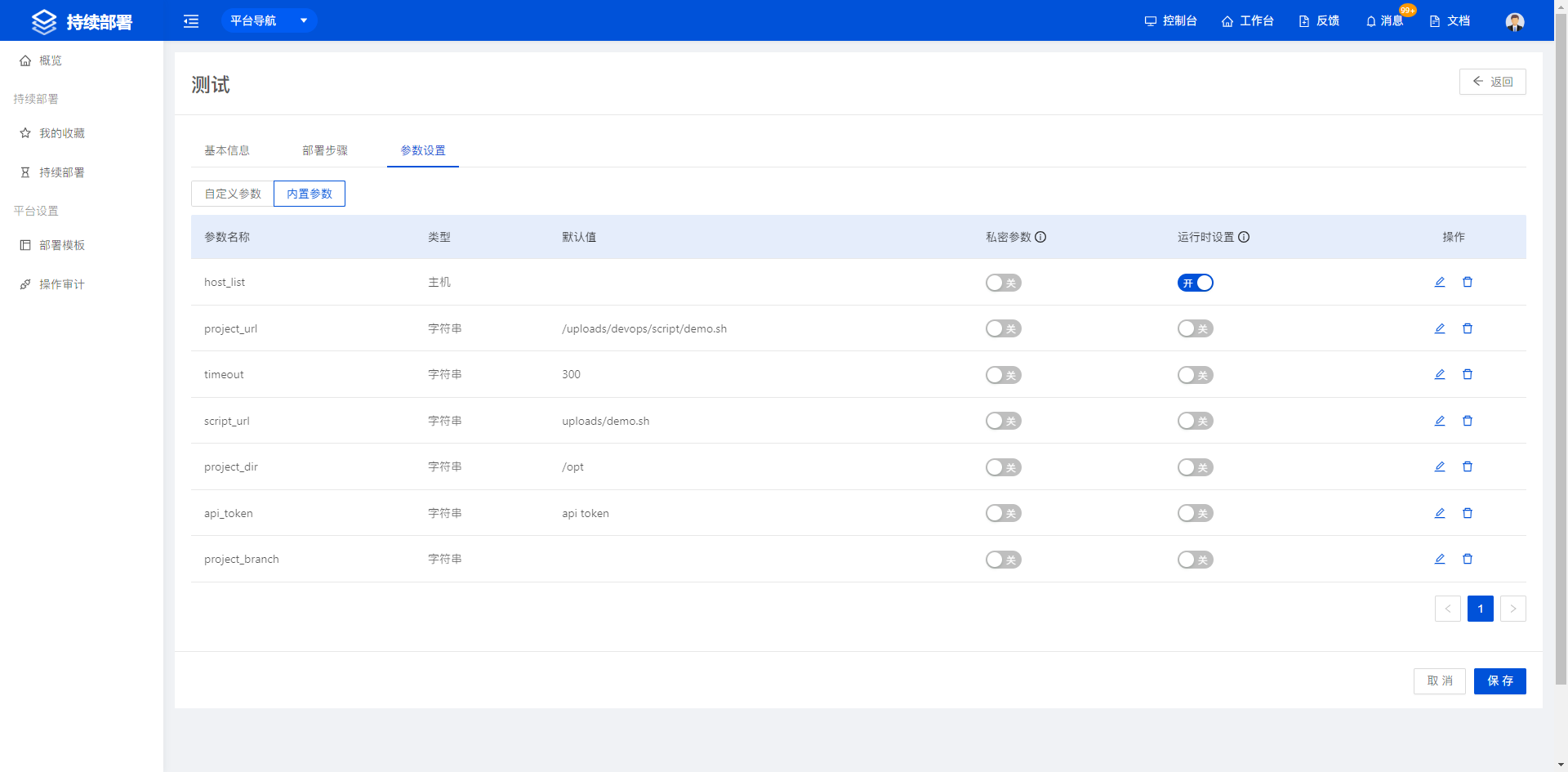Collapse the sidebar with the menu fold icon
Screen dimensions: 1568x772
[x=191, y=21]
